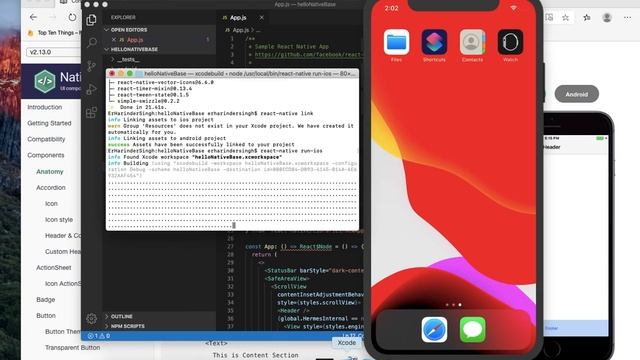The height and width of the screenshot is (360, 640).
Task: Click simulator home screen page dots
Action: coord(453,304)
